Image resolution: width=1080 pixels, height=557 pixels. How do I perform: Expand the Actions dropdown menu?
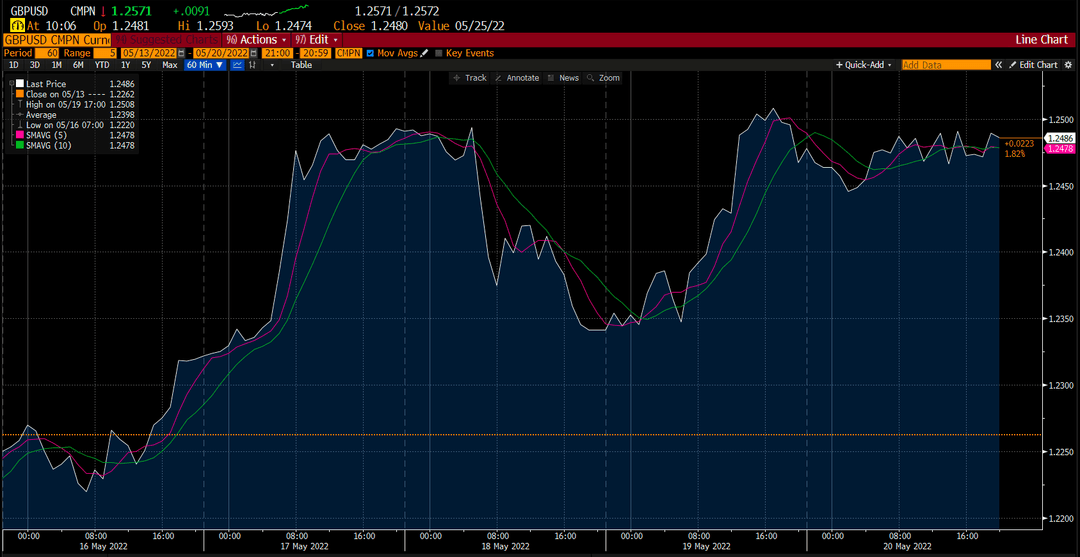click(257, 40)
